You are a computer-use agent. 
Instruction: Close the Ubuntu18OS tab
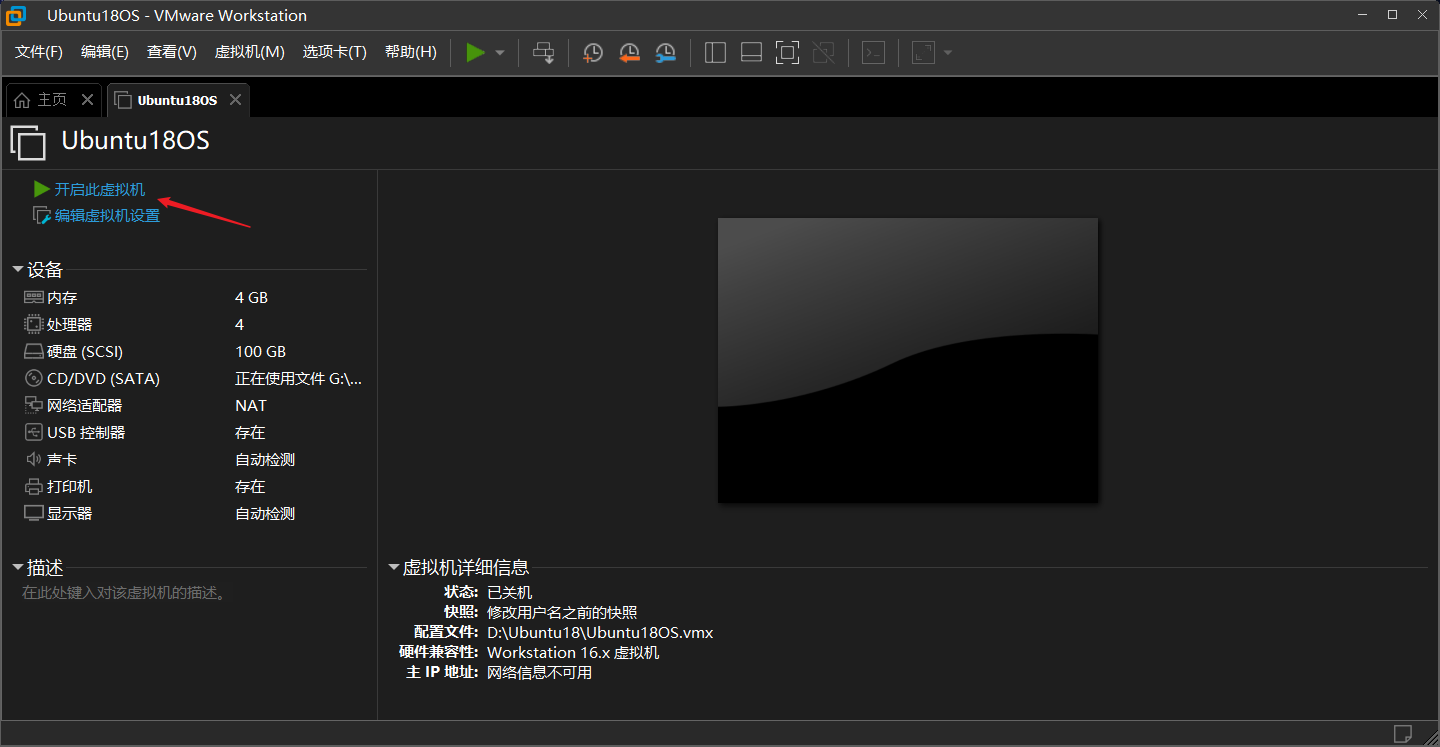(x=236, y=100)
